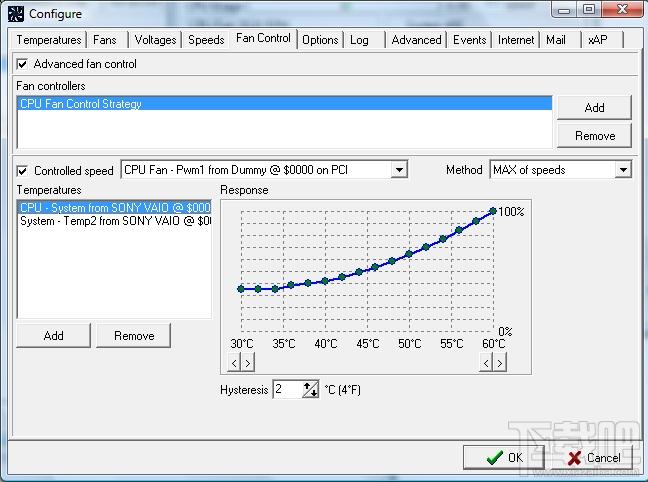Uncheck the Controlled speed checkbox
Viewport: 648px width, 482px height.
[x=22, y=171]
